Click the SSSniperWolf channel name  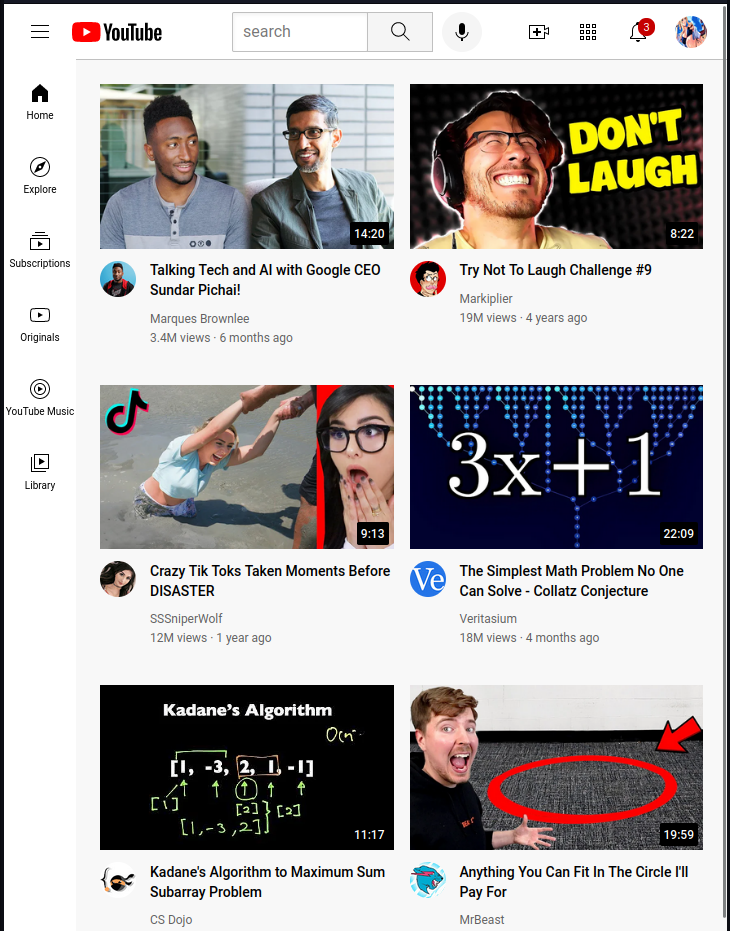pyautogui.click(x=186, y=619)
